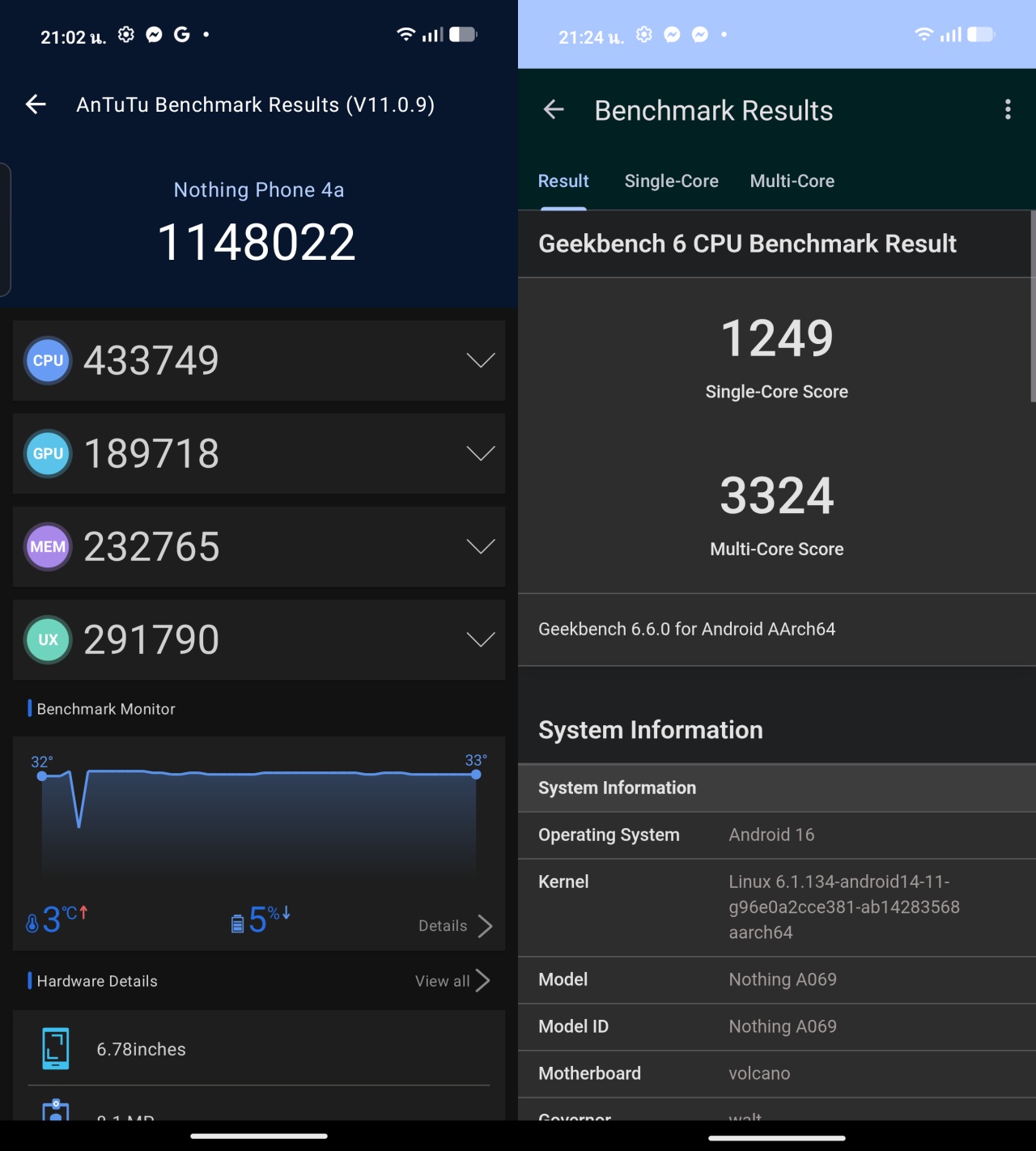This screenshot has height=1151, width=1036.
Task: Select the GPU score icon
Action: [48, 453]
